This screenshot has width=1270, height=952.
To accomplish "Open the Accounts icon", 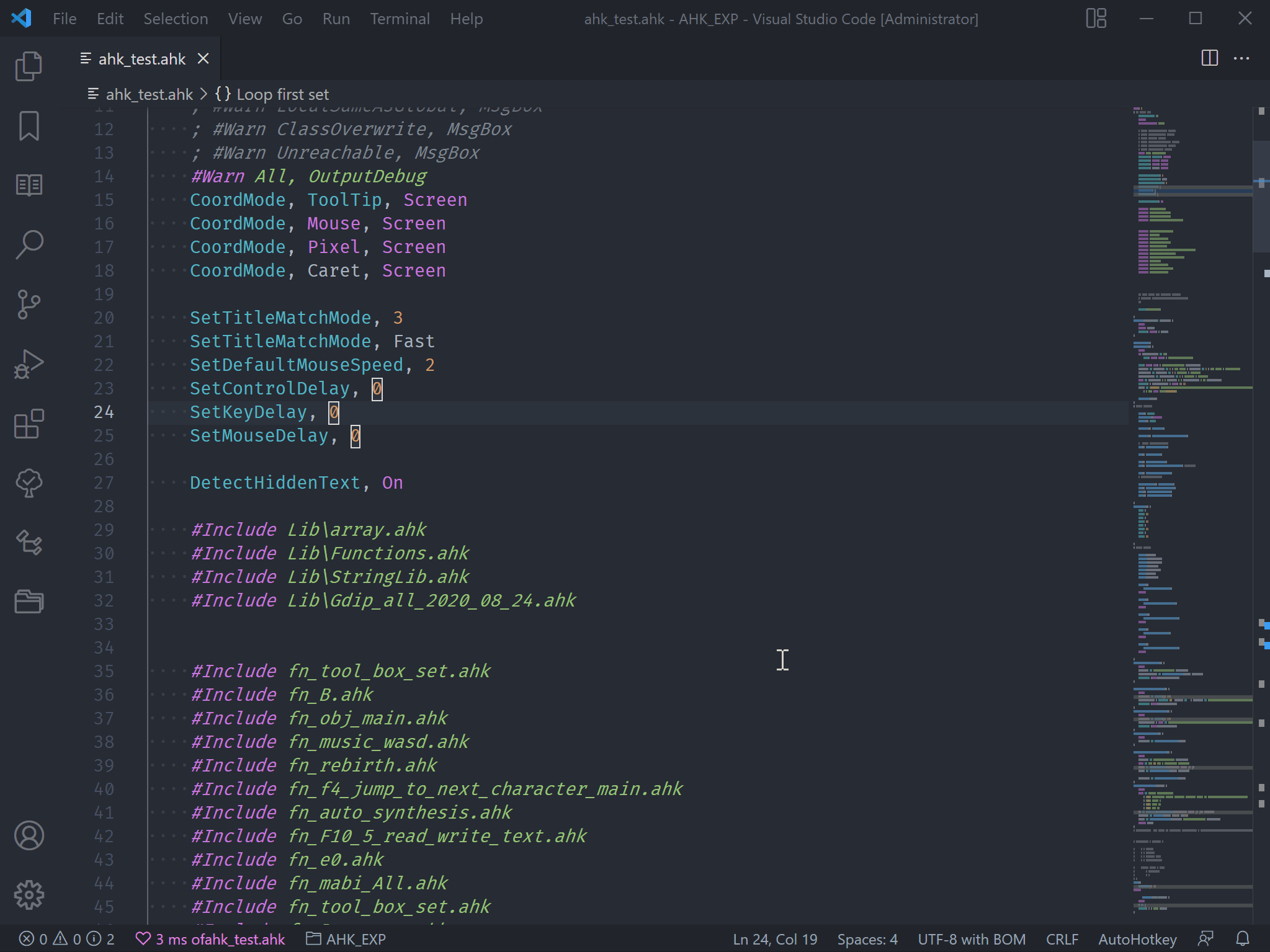I will click(x=29, y=835).
